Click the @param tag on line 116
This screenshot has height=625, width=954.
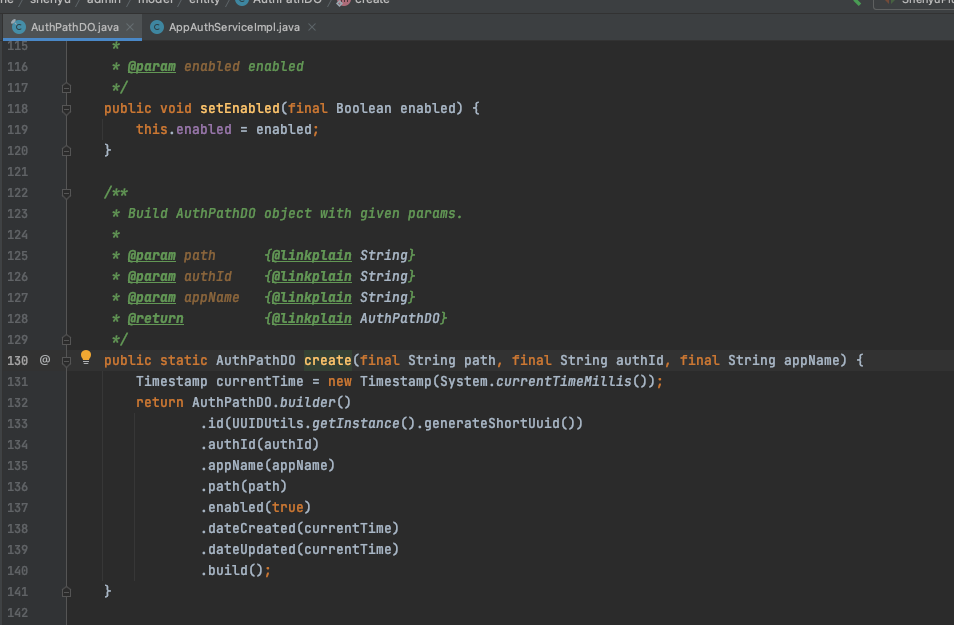tap(151, 66)
